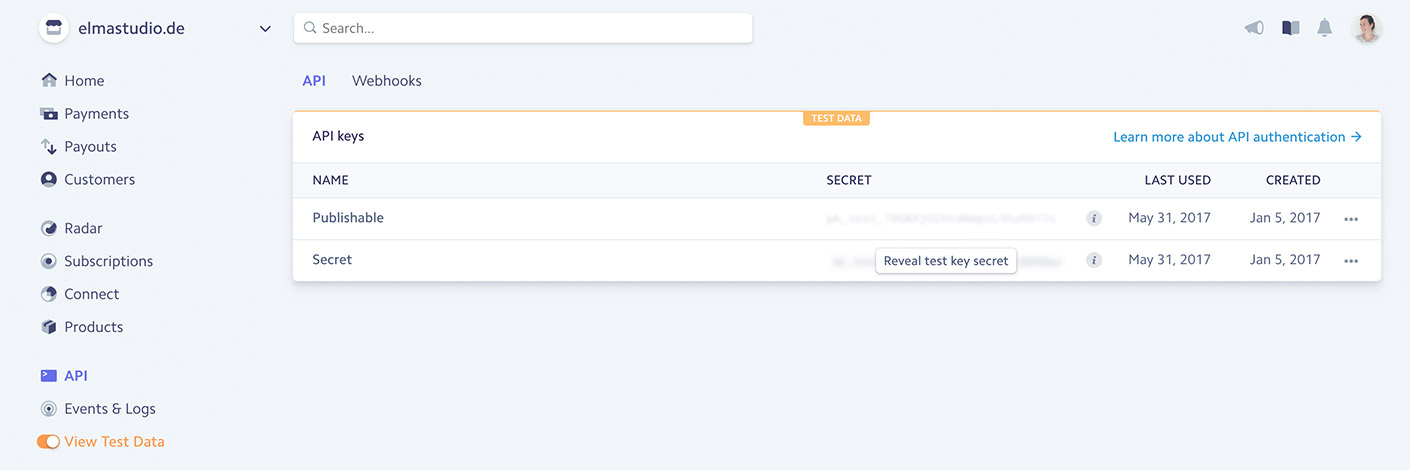This screenshot has width=1410, height=470.
Task: Open notifications bell icon
Action: [x=1325, y=28]
